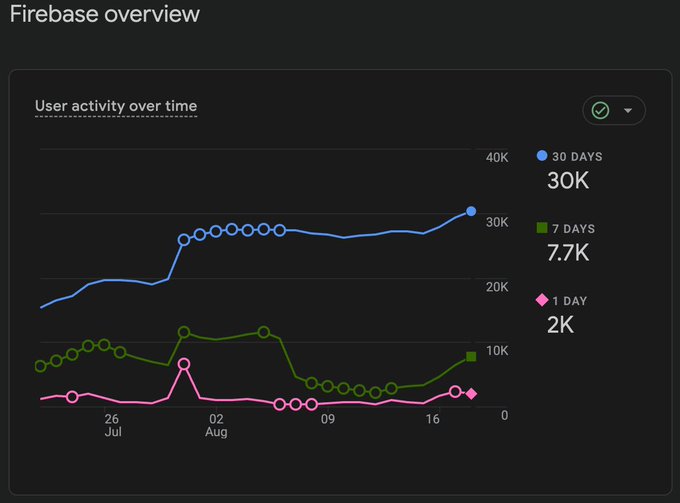The width and height of the screenshot is (680, 503).
Task: Open the 'User activity over time' card title
Action: click(116, 106)
